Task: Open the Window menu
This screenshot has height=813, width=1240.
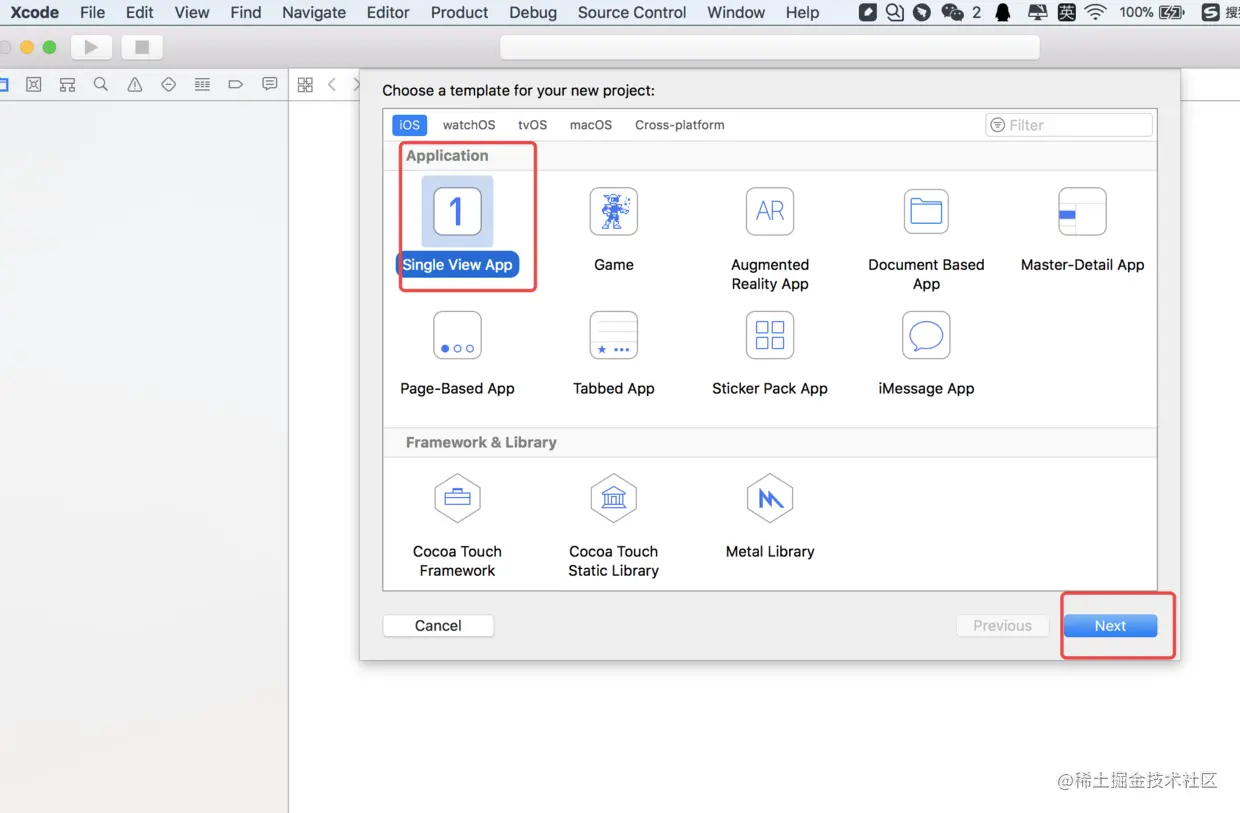Action: tap(736, 12)
